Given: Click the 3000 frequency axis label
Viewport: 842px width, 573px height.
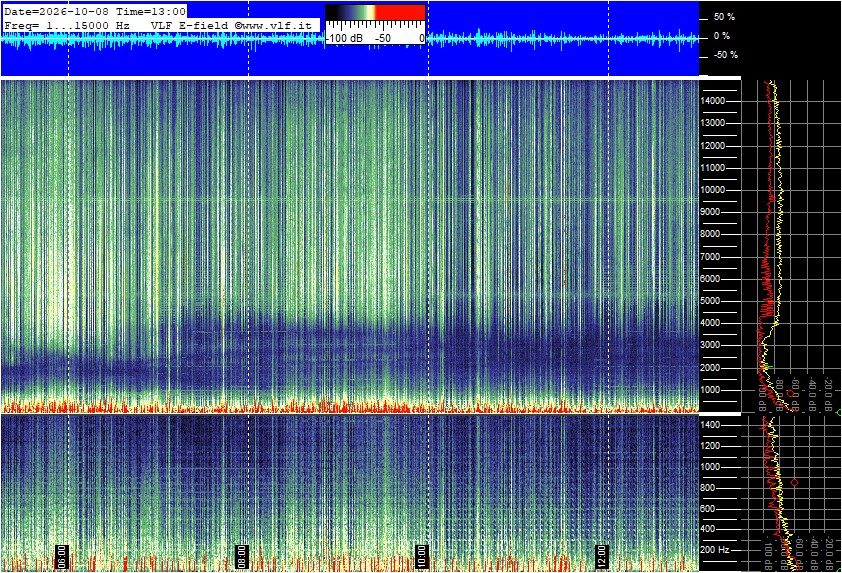Looking at the screenshot, I should click(710, 345).
